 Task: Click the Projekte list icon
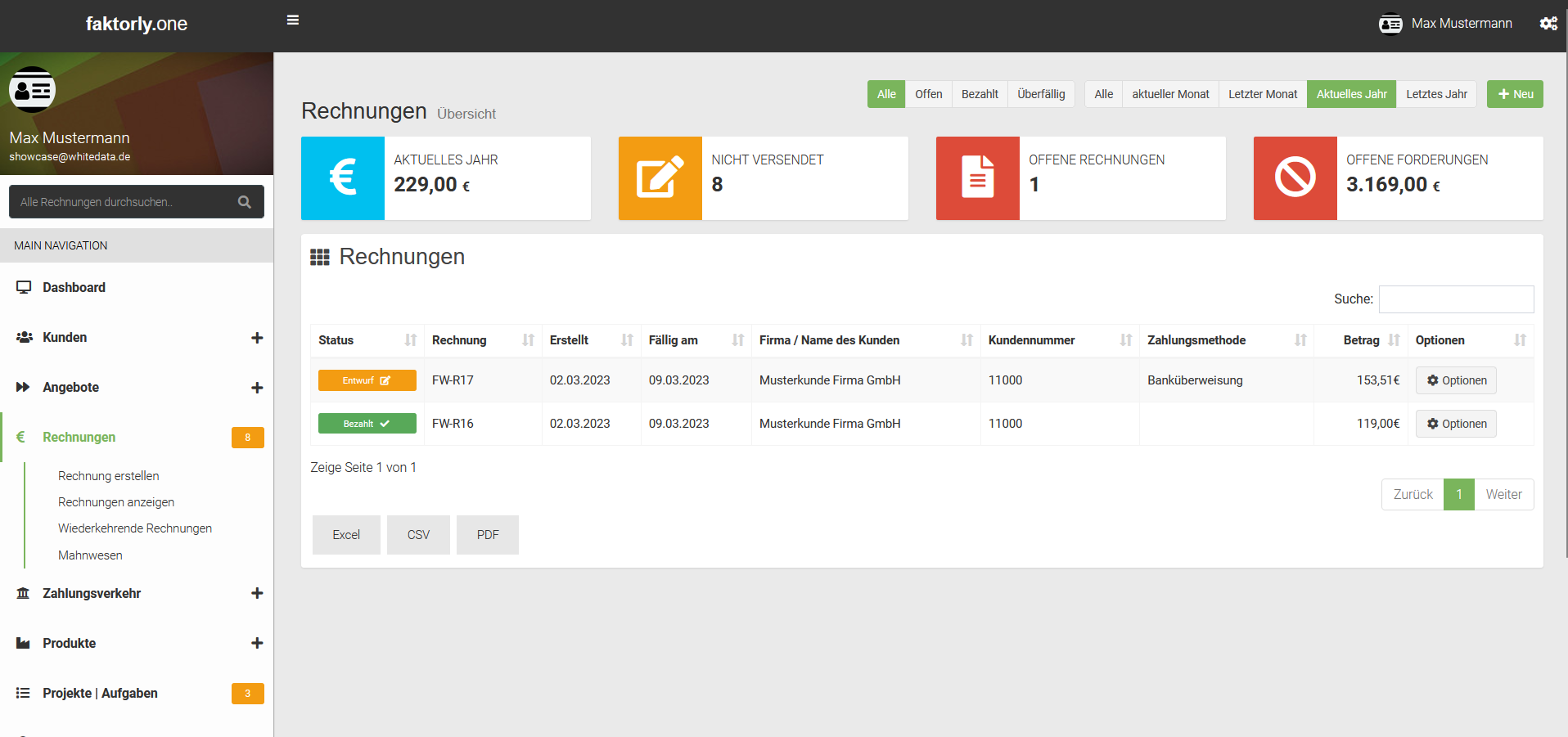click(x=23, y=693)
